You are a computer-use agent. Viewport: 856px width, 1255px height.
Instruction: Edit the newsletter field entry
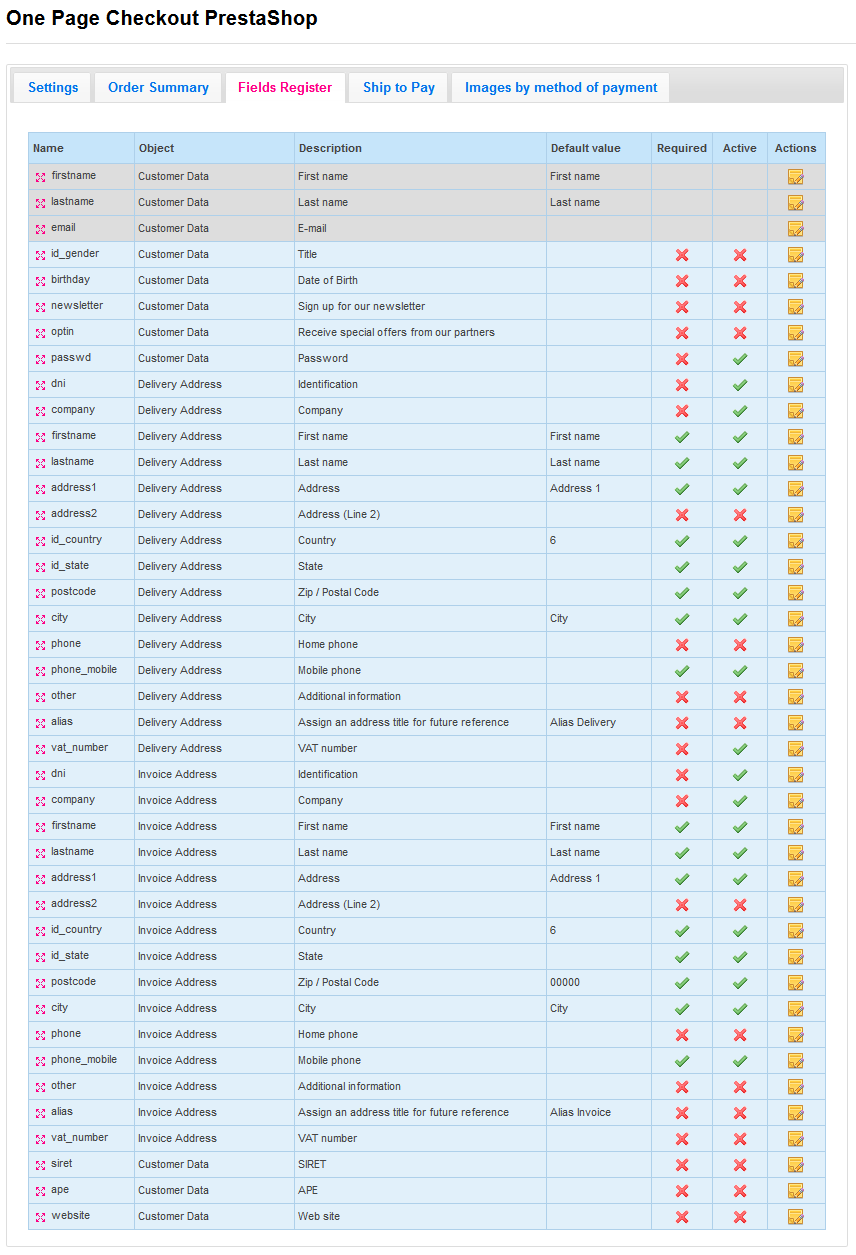tap(796, 307)
